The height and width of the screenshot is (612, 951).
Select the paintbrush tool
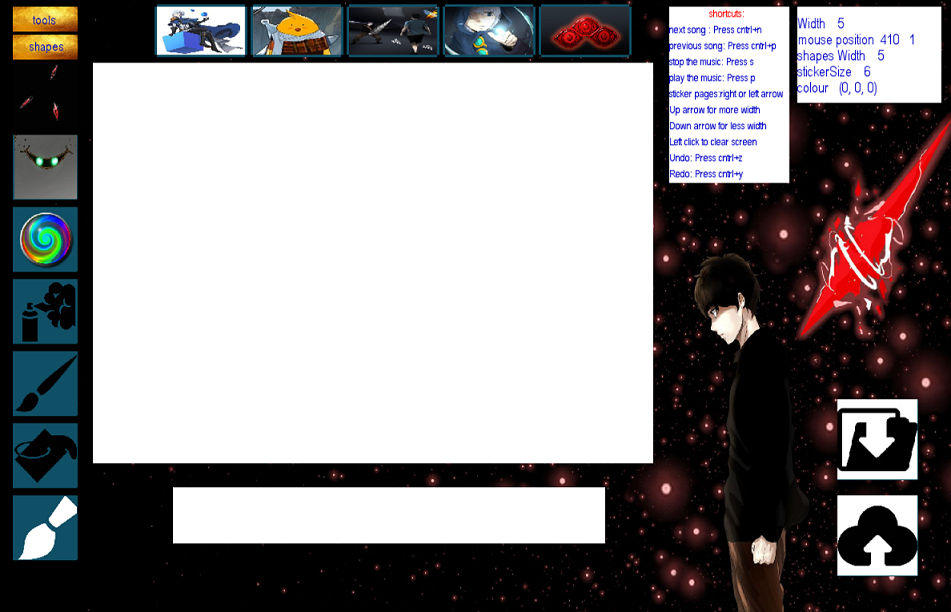[45, 383]
